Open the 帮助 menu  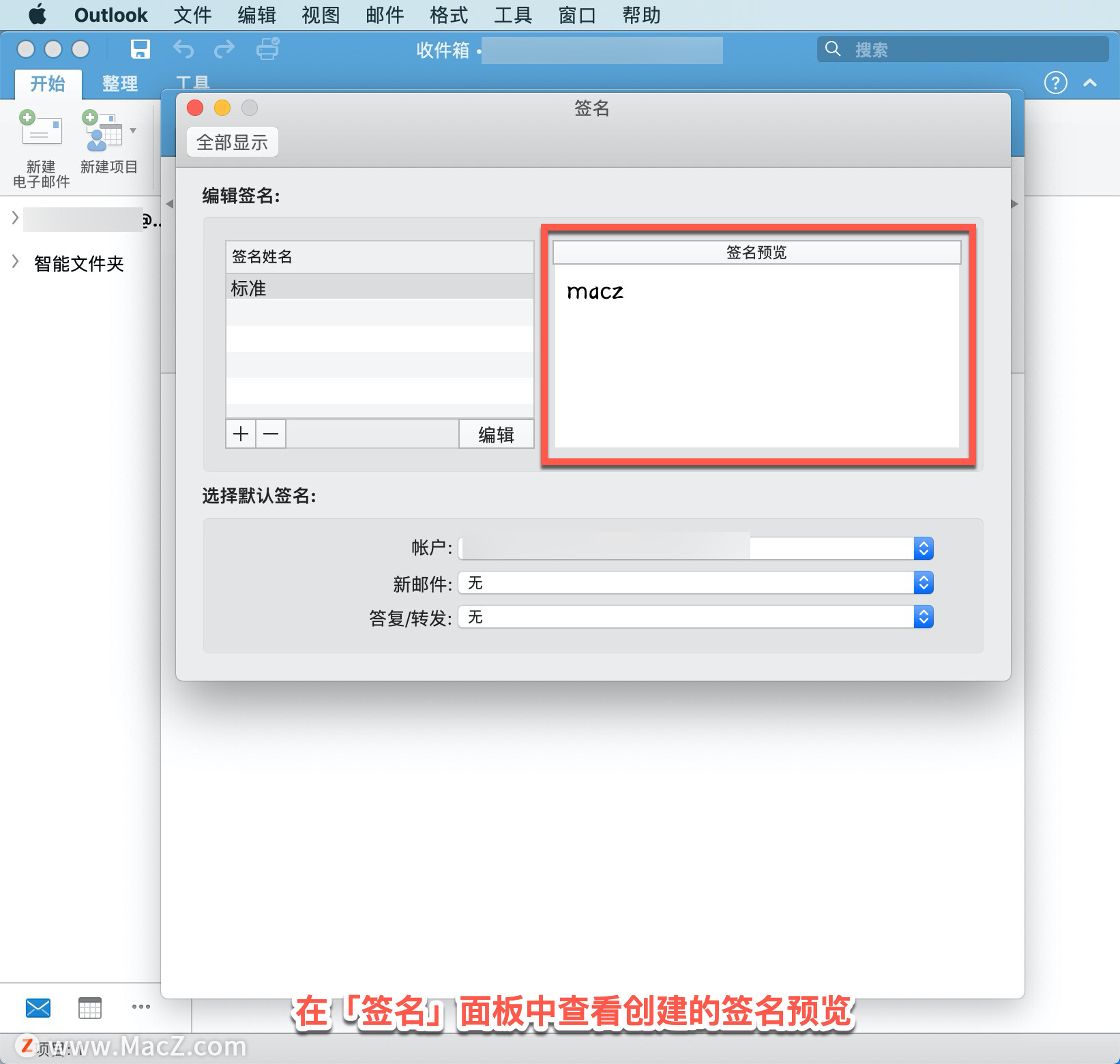point(641,15)
